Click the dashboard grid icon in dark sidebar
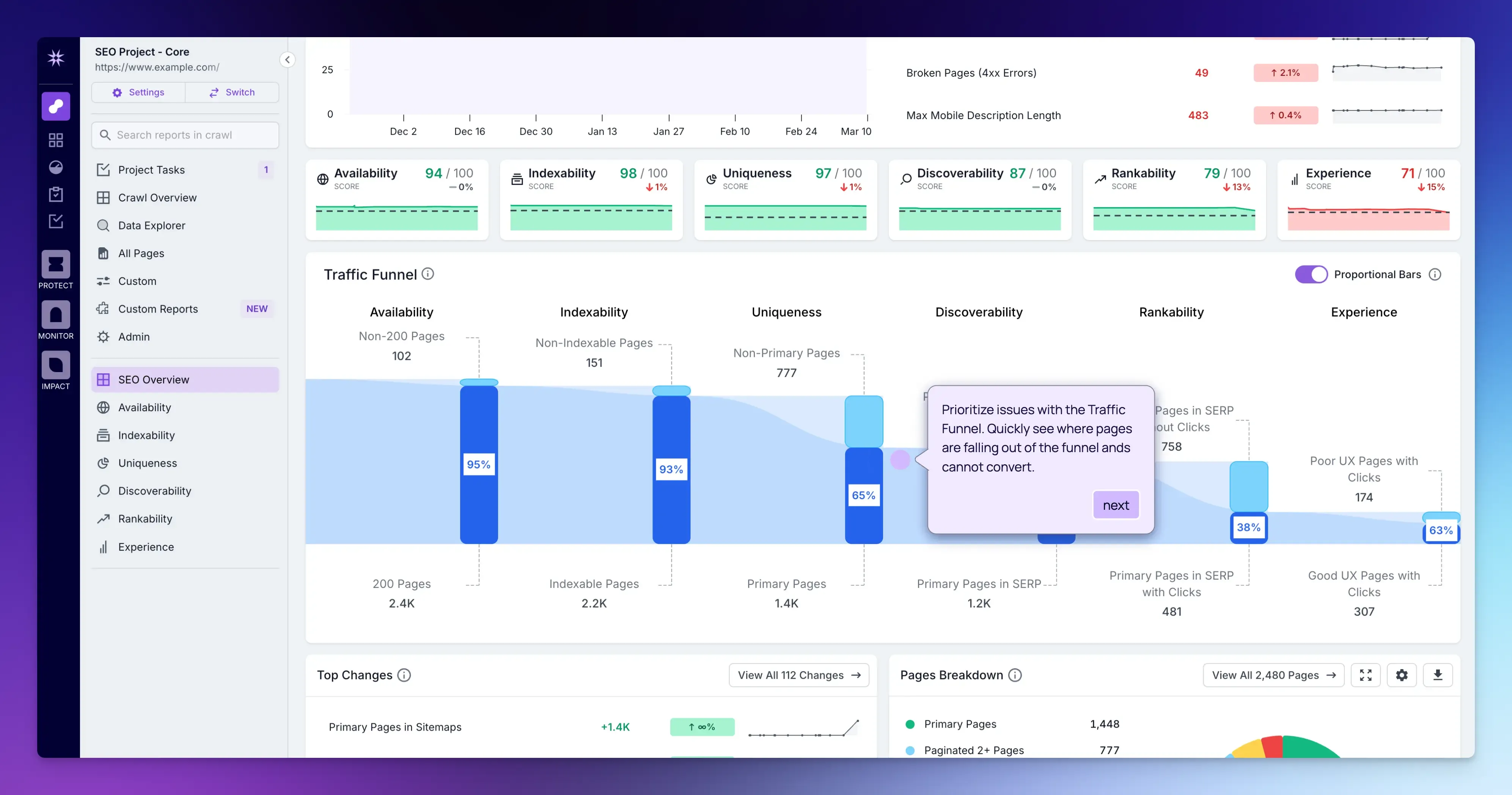 coord(56,140)
